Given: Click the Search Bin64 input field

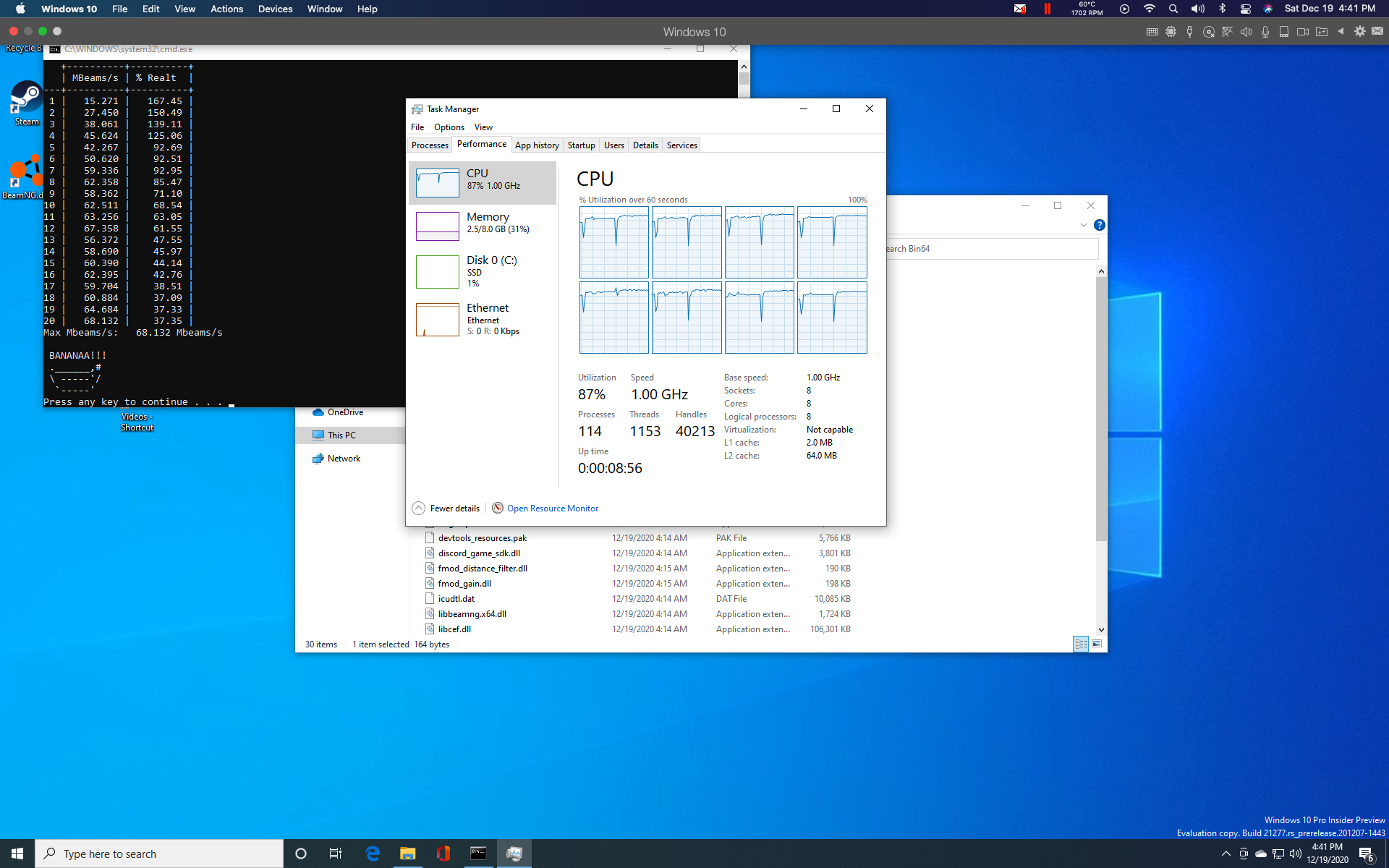Looking at the screenshot, I should [991, 249].
